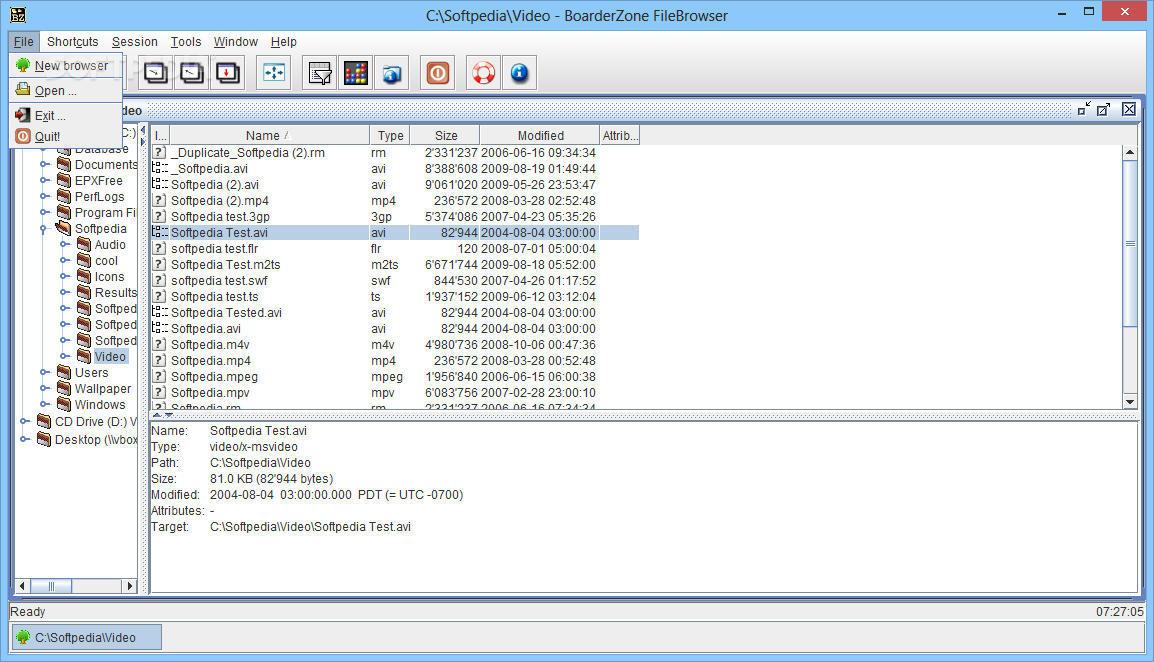Open the Tools menu
This screenshot has height=662, width=1154.
(185, 41)
